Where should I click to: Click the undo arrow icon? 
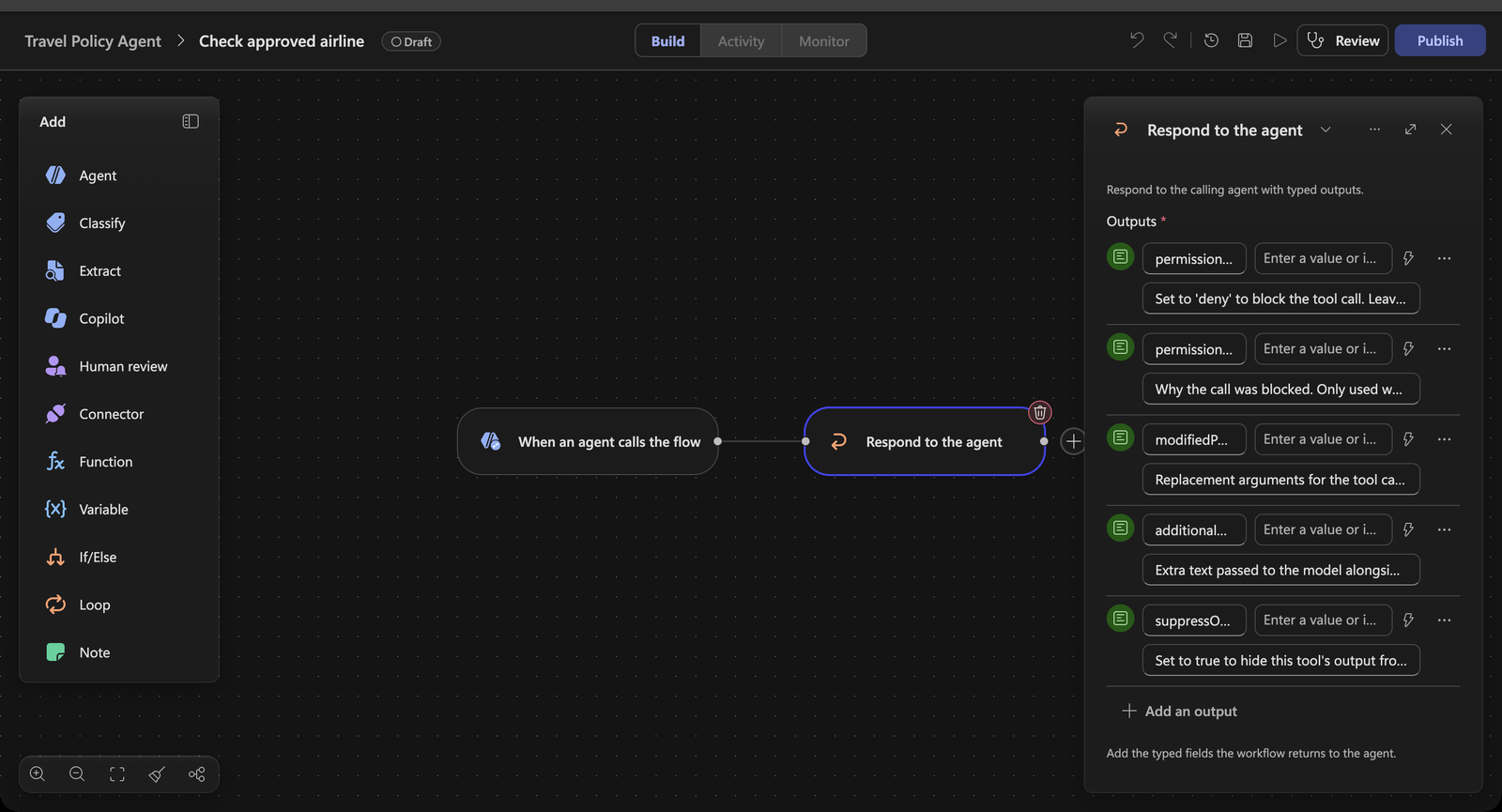tap(1137, 40)
